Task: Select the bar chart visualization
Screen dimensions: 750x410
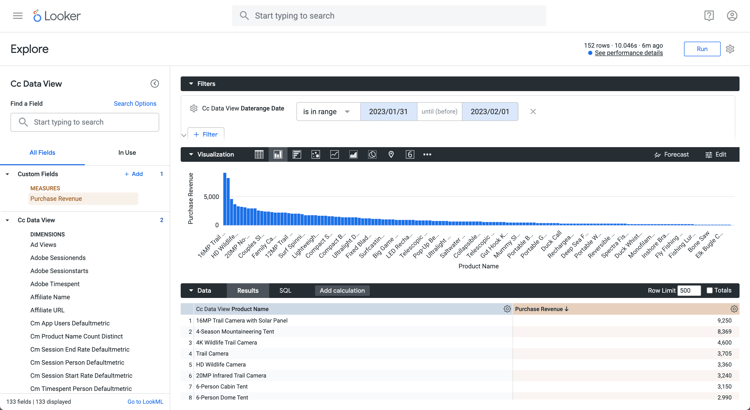Action: pyautogui.click(x=297, y=155)
